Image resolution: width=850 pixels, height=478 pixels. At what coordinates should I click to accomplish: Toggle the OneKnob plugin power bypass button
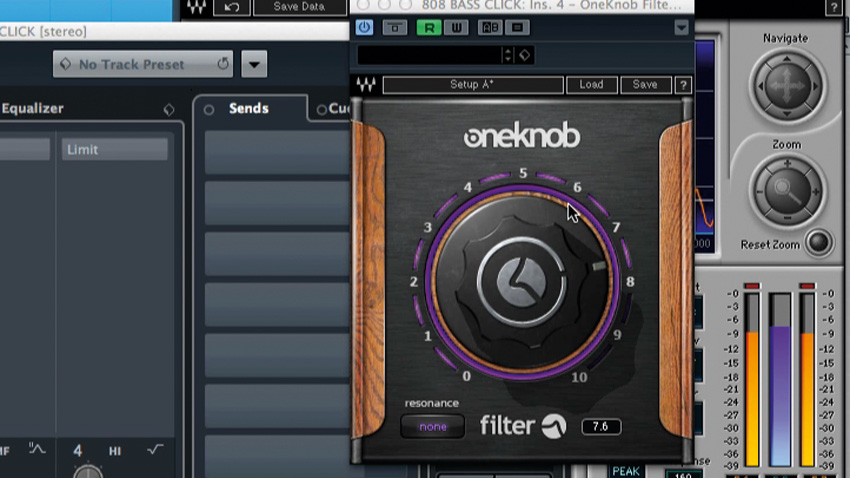point(364,27)
